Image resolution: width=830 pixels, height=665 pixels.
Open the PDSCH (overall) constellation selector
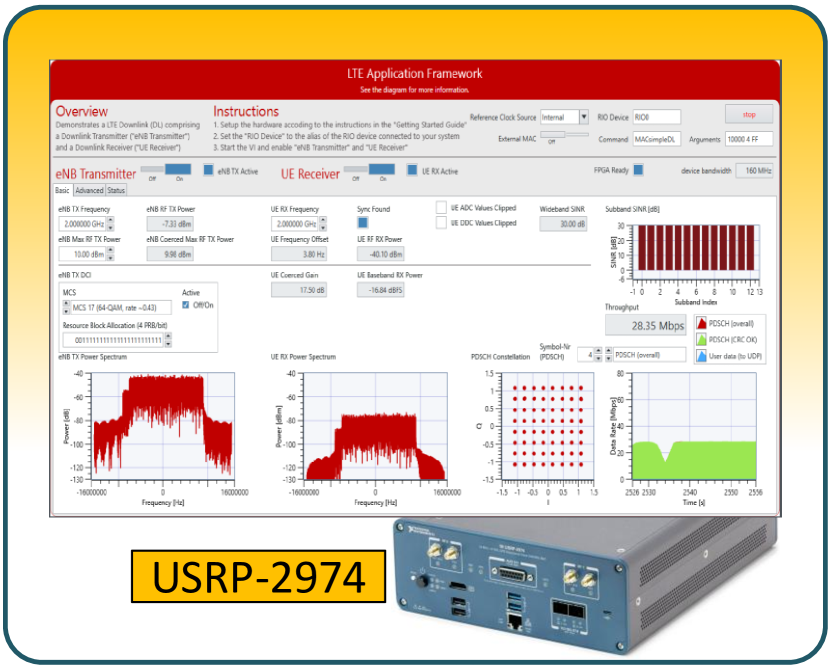coord(649,355)
